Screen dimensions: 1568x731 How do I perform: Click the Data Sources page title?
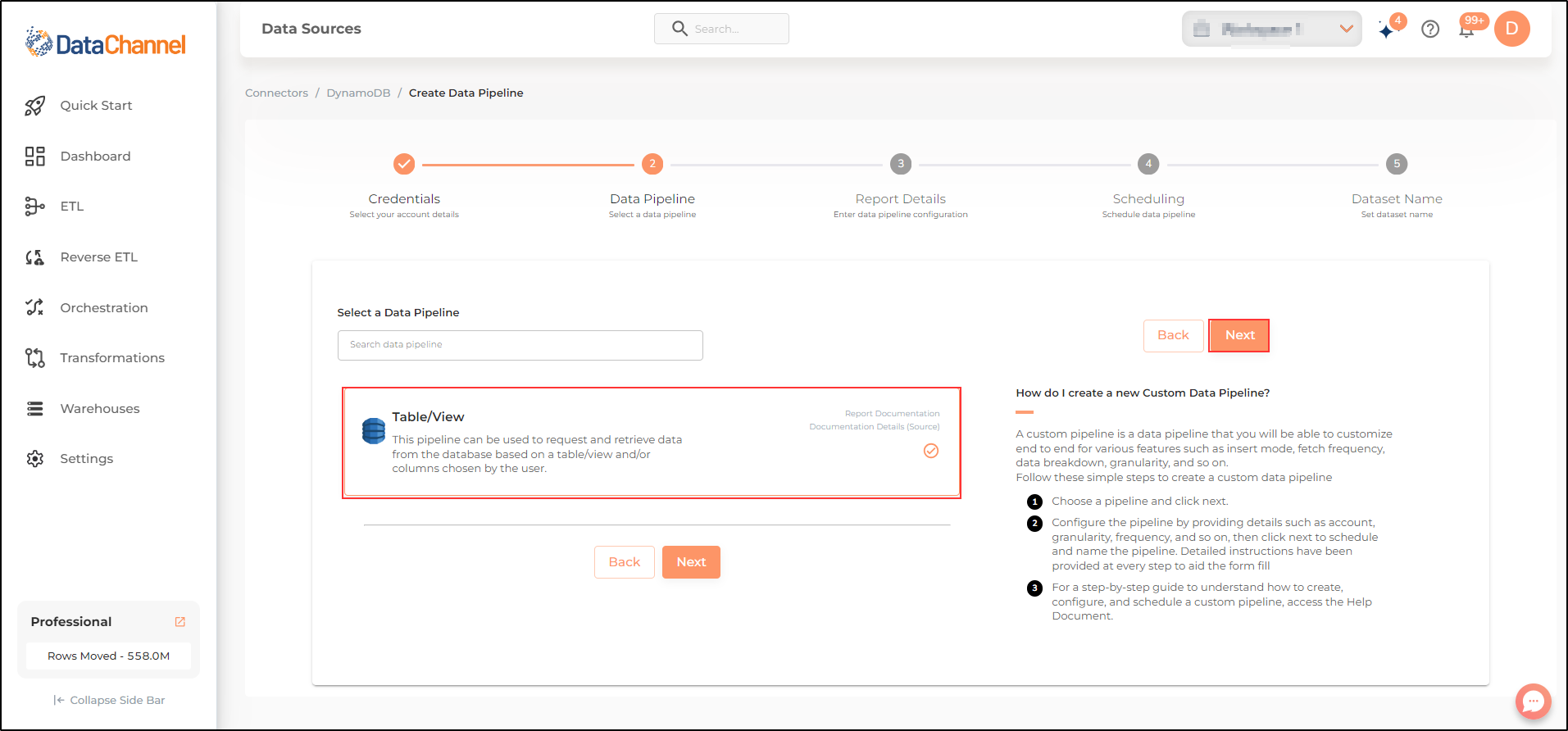pyautogui.click(x=311, y=29)
